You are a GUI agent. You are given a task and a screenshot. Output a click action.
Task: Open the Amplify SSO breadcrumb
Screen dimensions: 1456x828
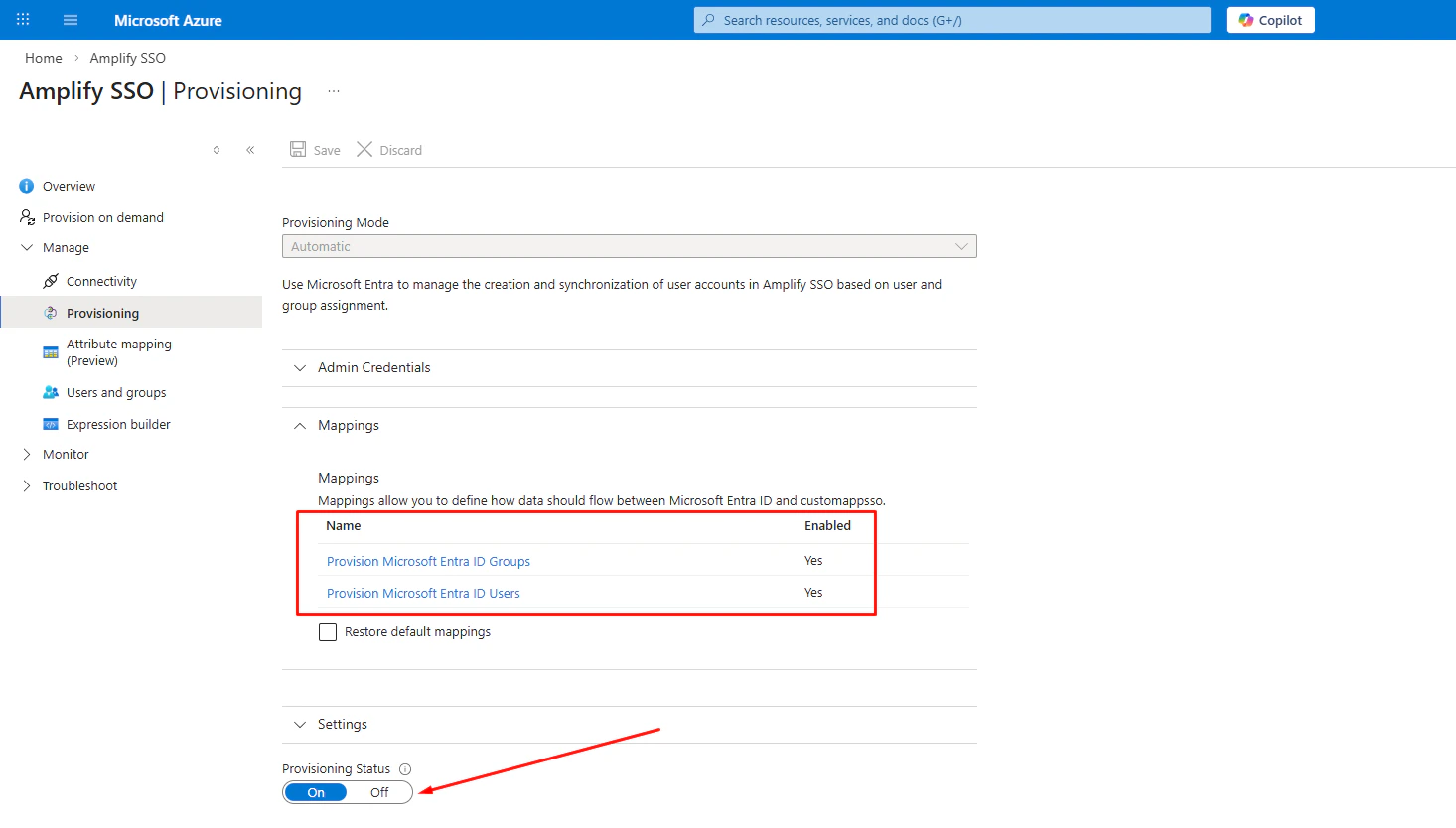tap(127, 58)
